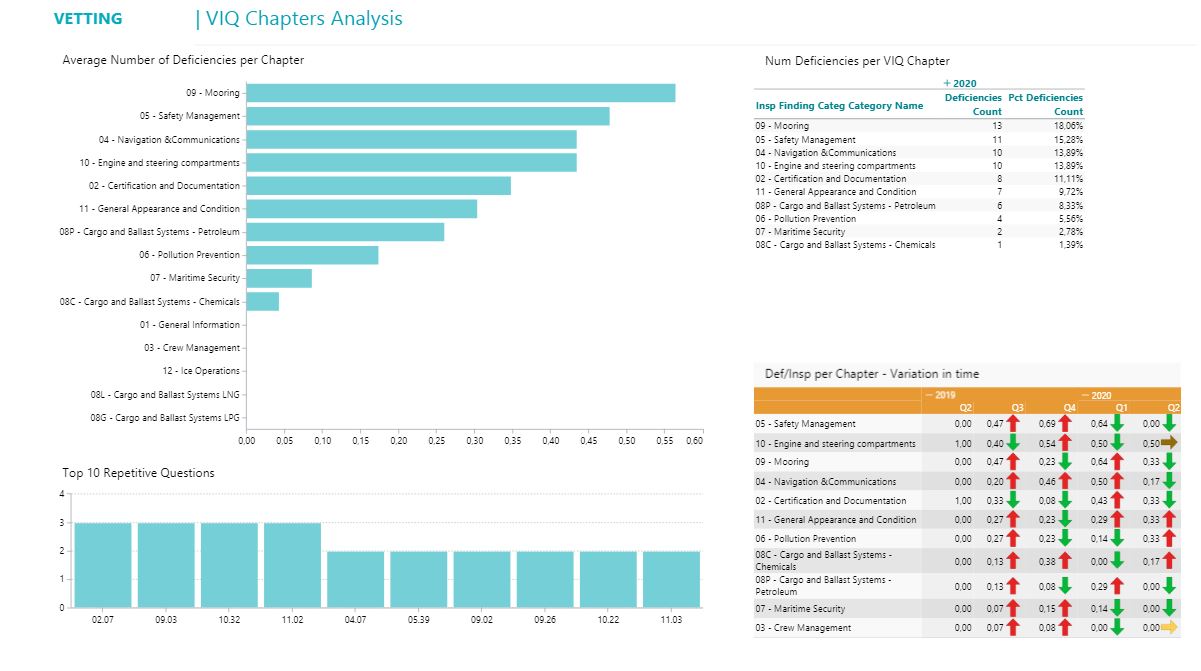Sort by Insp Finding Categ Category Name header
This screenshot has width=1201, height=671.
pos(839,105)
